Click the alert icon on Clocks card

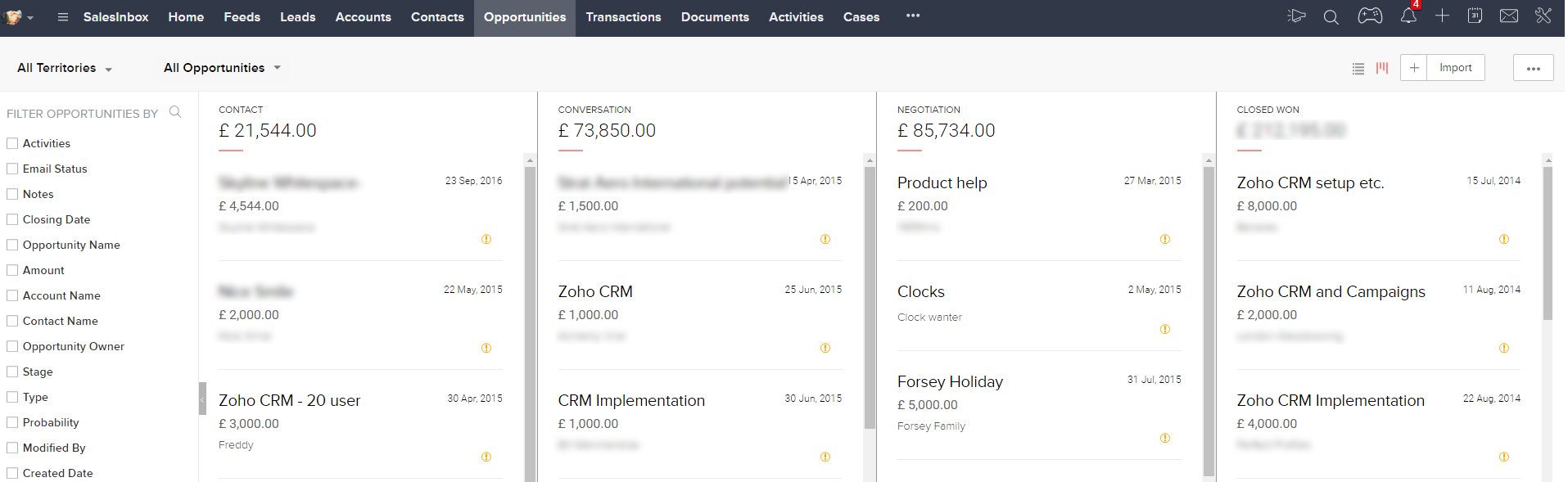pyautogui.click(x=1165, y=329)
